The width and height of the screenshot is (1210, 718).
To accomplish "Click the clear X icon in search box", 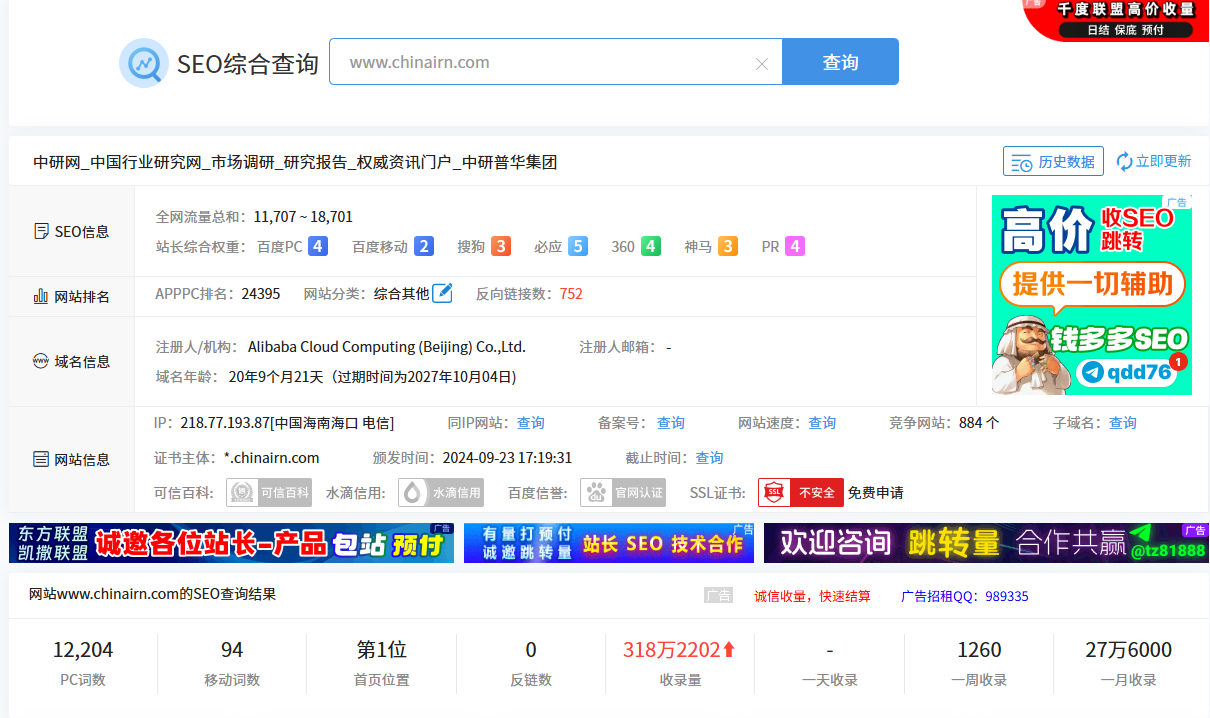I will coord(762,63).
